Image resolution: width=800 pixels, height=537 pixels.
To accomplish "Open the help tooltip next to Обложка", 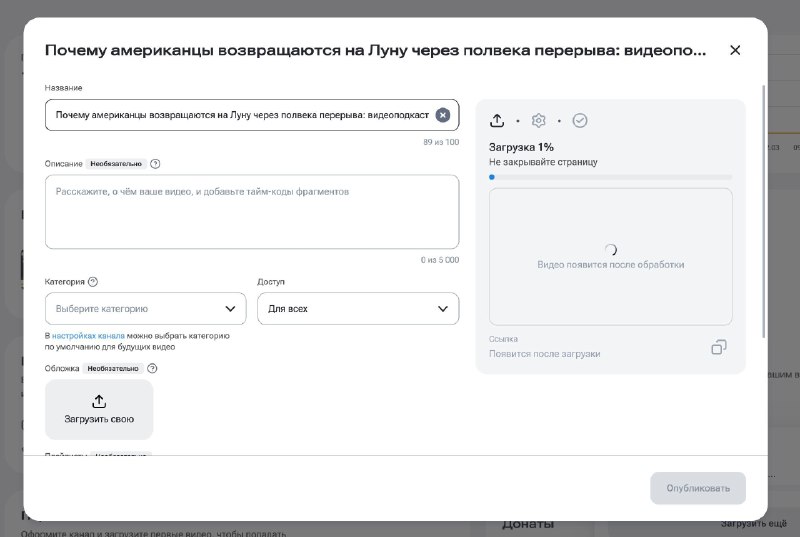I will pos(152,368).
